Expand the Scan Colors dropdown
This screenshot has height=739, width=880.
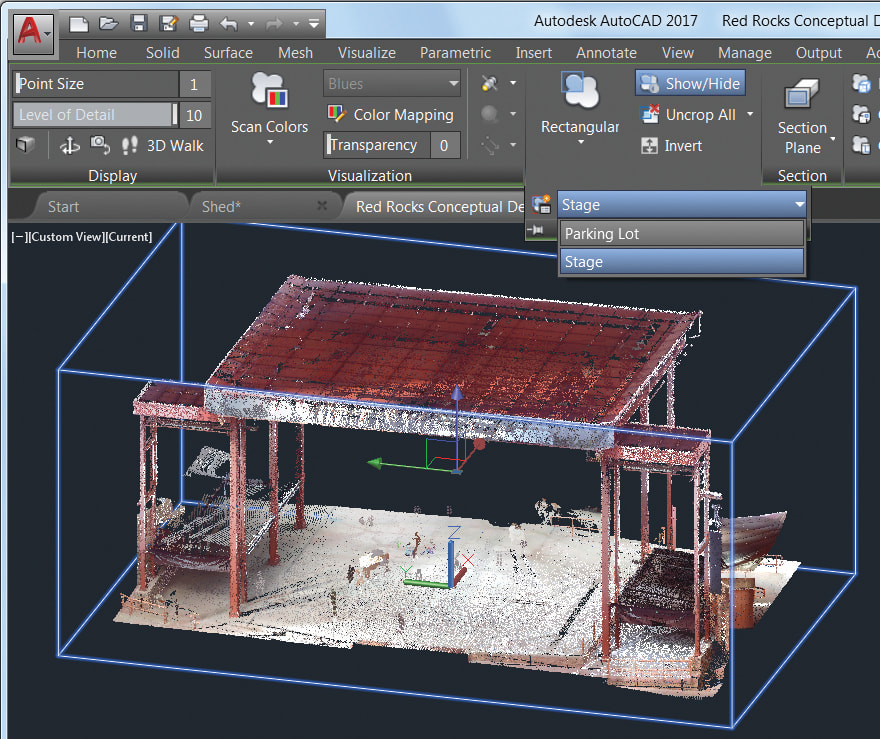coord(269,143)
